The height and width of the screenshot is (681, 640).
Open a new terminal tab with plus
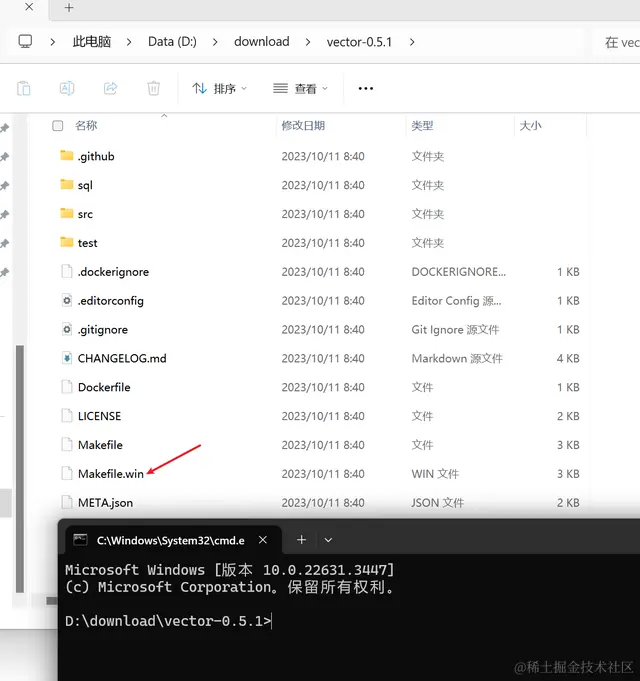point(301,540)
